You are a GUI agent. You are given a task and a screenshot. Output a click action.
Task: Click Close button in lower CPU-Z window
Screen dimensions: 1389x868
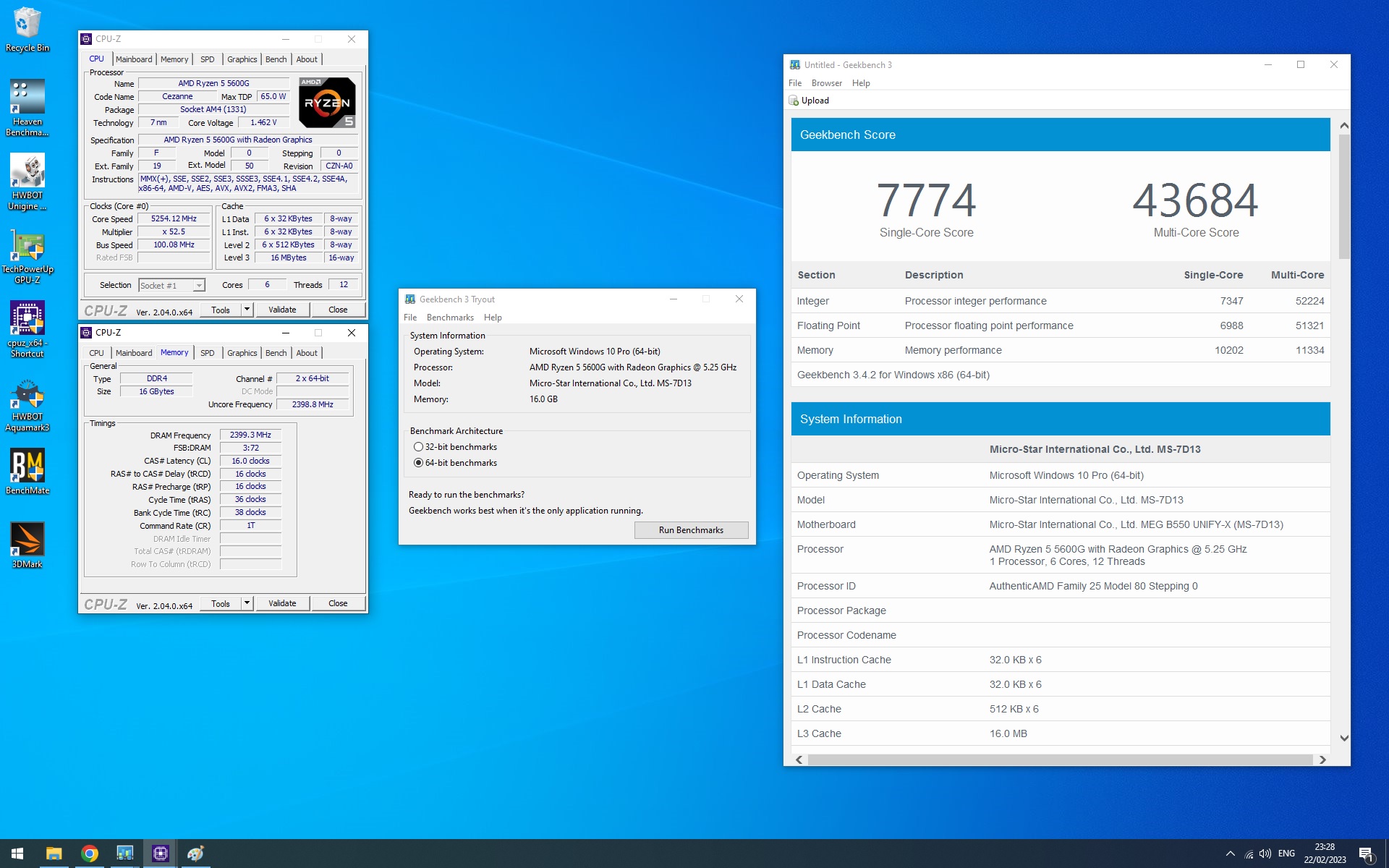338,603
